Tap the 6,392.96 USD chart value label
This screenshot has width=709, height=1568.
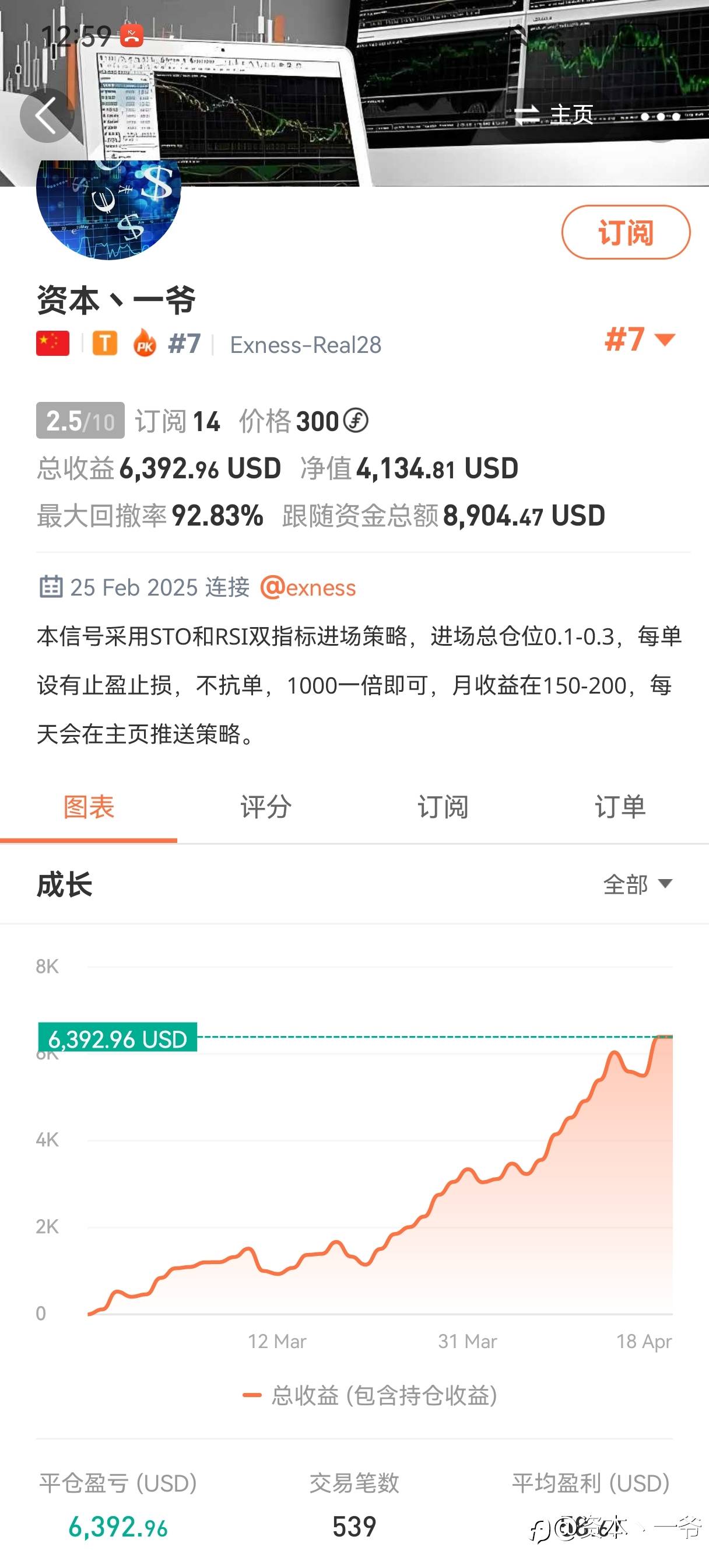coord(117,1038)
